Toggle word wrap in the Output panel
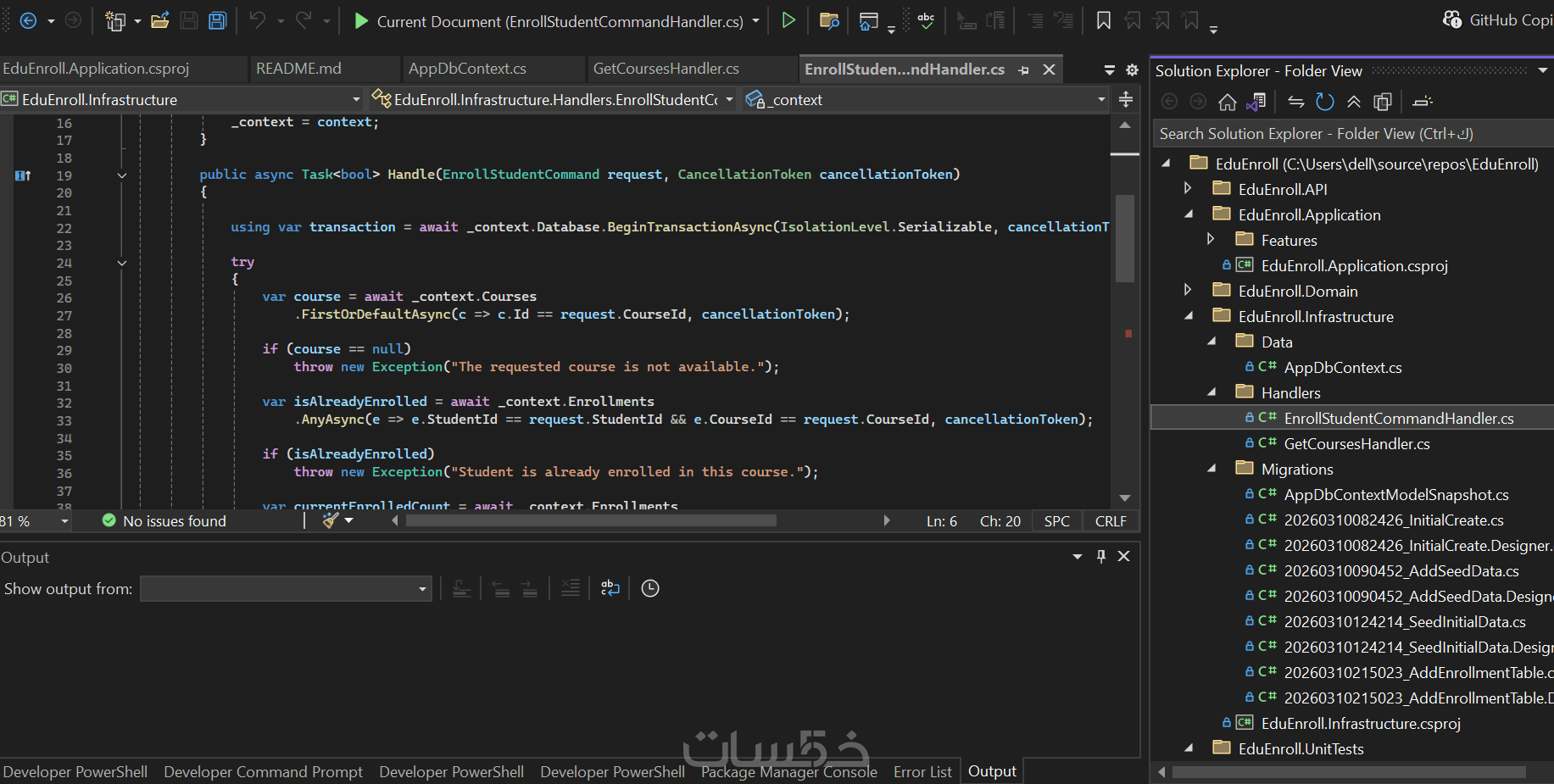1554x784 pixels. [x=610, y=588]
